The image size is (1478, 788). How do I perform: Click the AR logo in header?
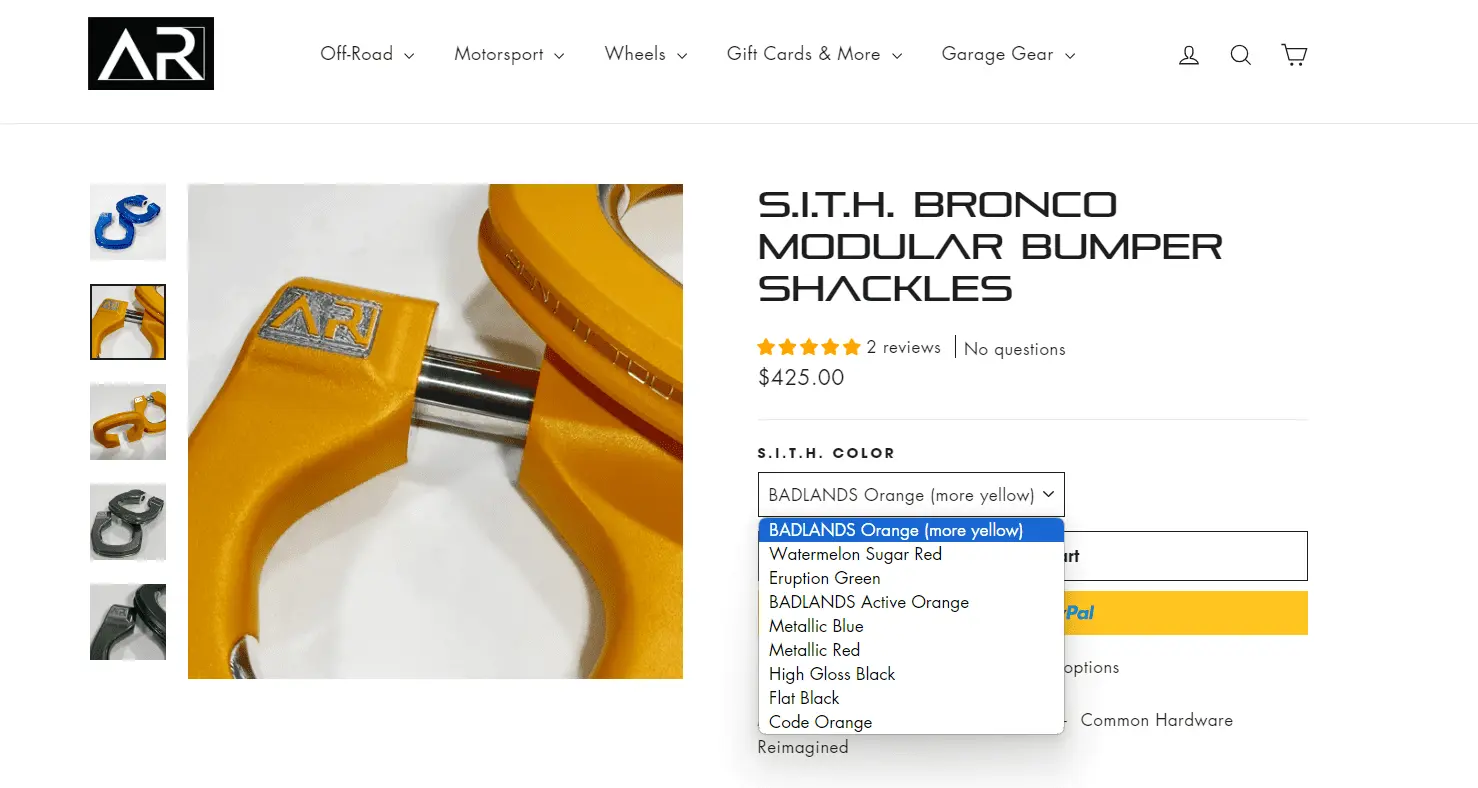[151, 54]
